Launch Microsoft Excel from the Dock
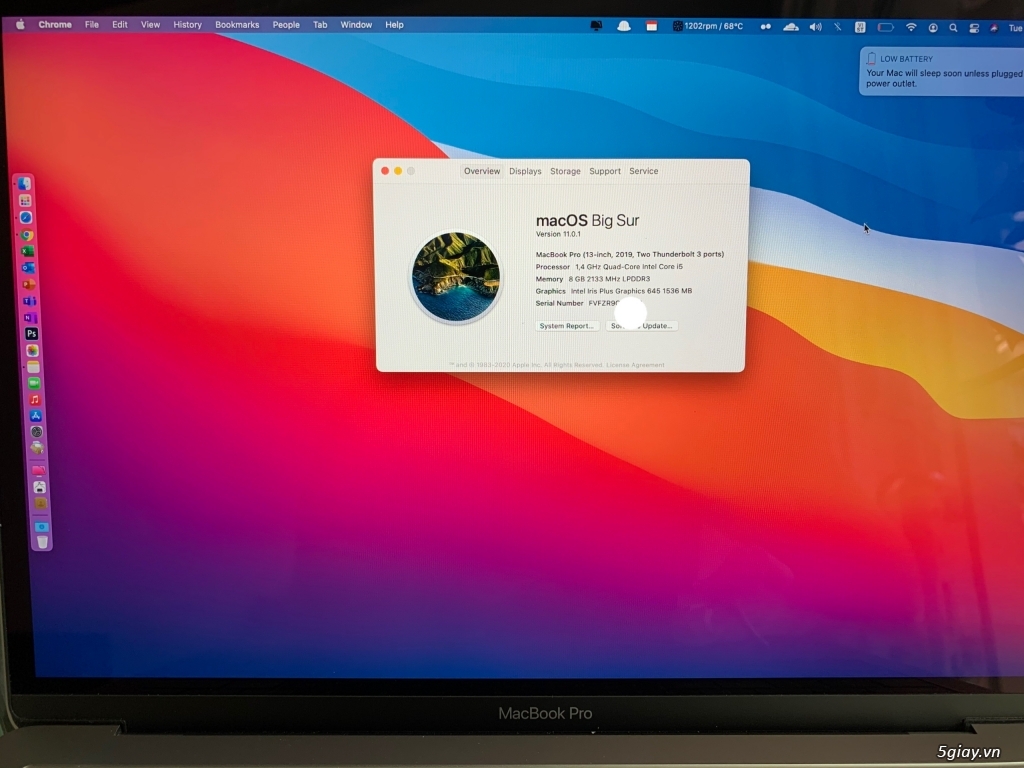The width and height of the screenshot is (1024, 768). (27, 251)
